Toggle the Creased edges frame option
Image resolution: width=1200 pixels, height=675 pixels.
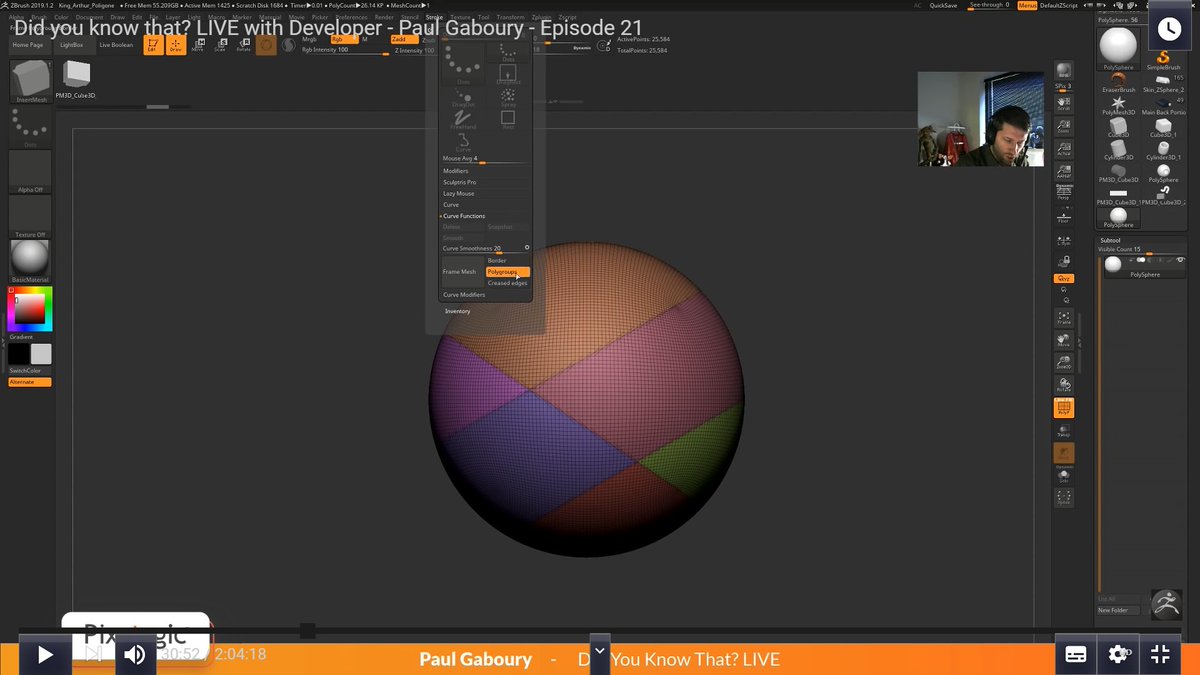(508, 283)
